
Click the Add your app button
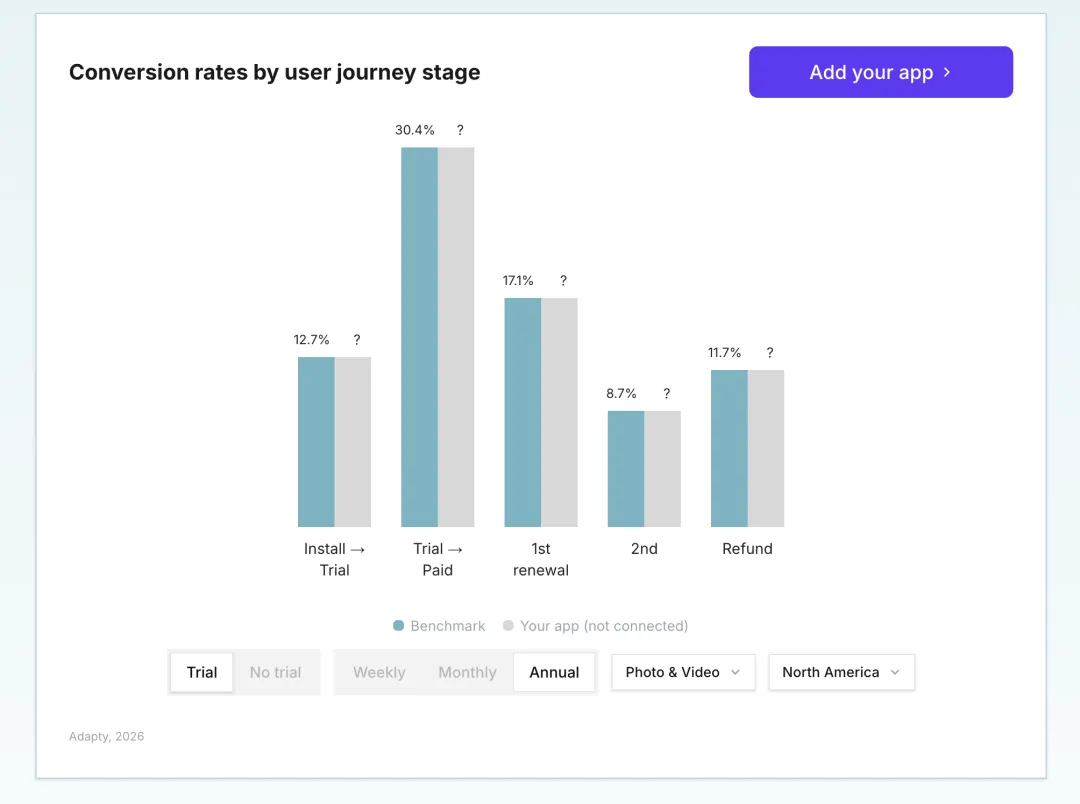point(880,72)
